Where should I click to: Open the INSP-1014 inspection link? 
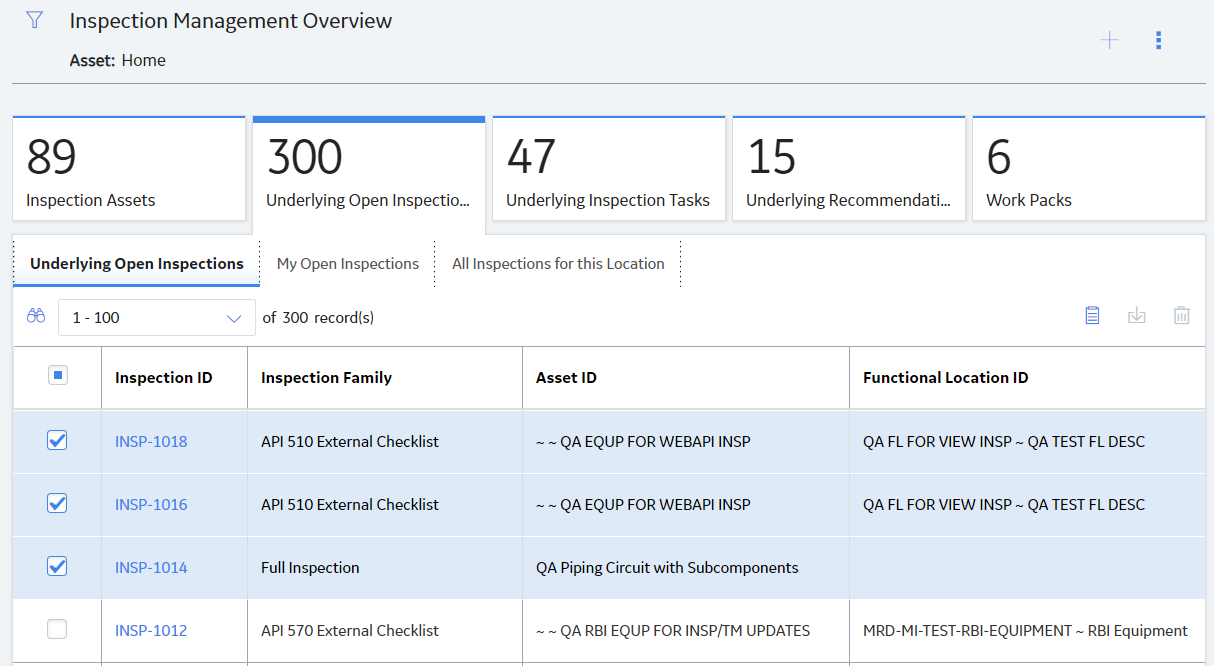pyautogui.click(x=151, y=567)
